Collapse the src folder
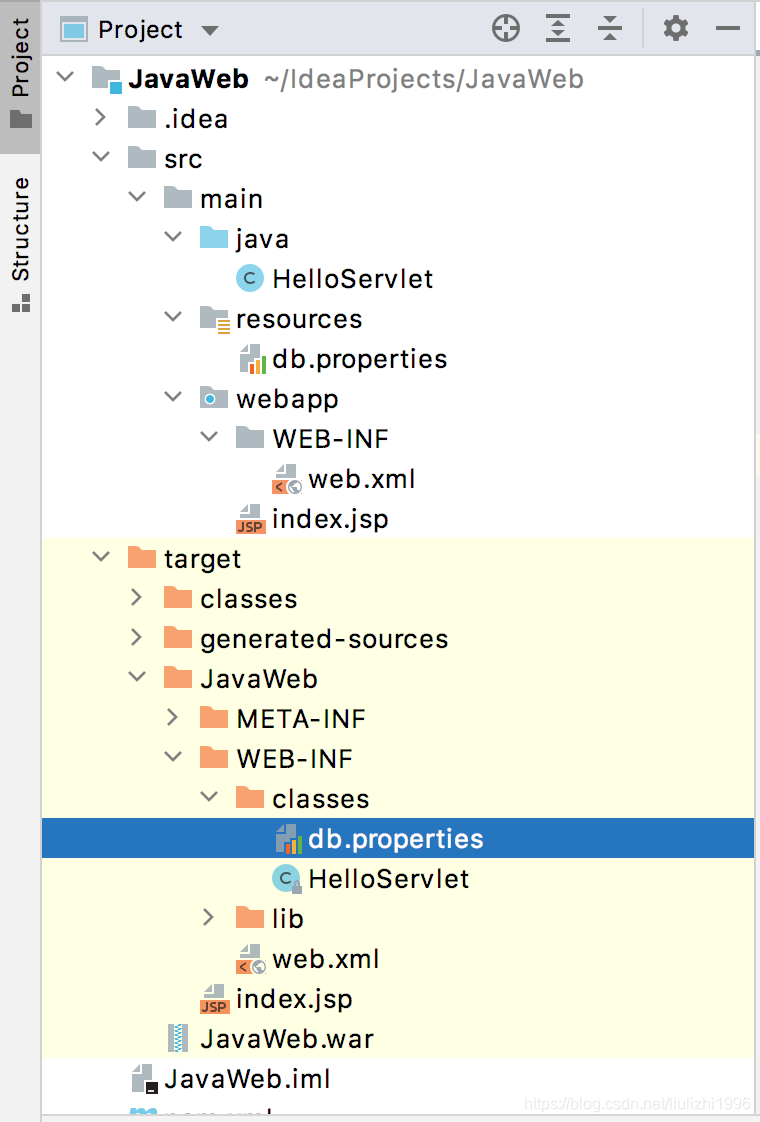Image resolution: width=760 pixels, height=1122 pixels. [x=100, y=157]
